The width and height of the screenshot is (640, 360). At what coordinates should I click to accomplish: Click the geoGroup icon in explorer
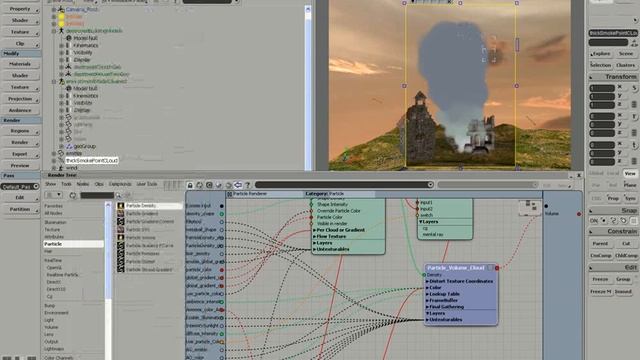point(69,146)
